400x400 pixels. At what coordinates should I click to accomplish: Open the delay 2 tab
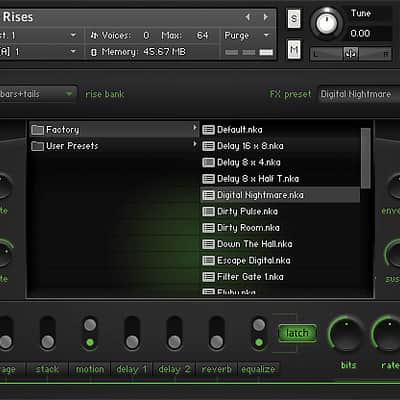click(x=174, y=369)
